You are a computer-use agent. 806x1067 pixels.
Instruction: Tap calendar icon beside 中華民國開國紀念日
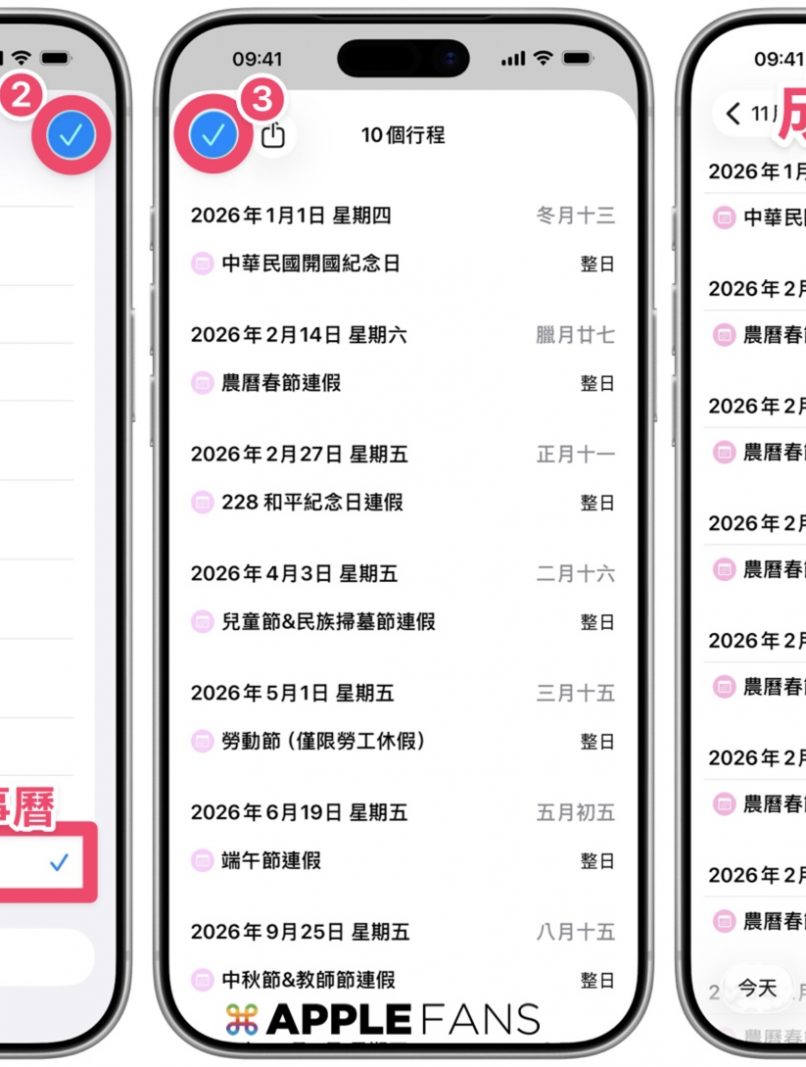tap(202, 263)
